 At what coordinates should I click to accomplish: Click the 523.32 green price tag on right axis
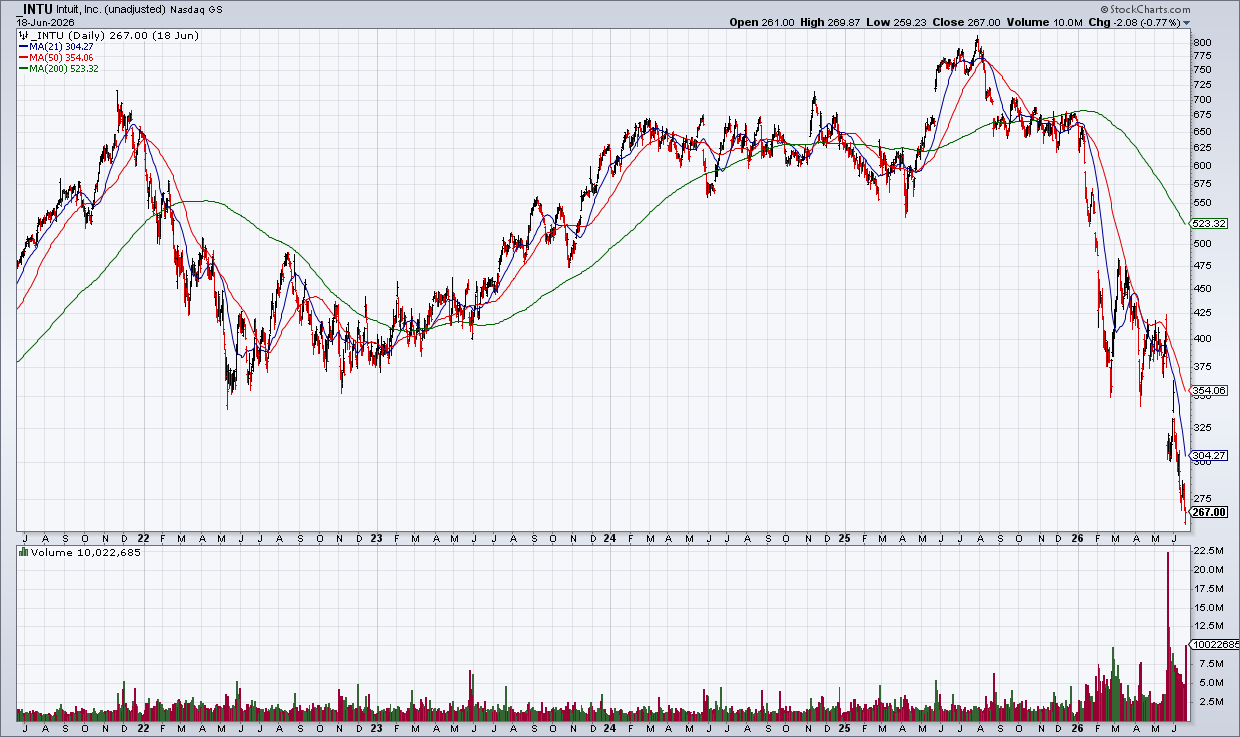(x=1209, y=223)
